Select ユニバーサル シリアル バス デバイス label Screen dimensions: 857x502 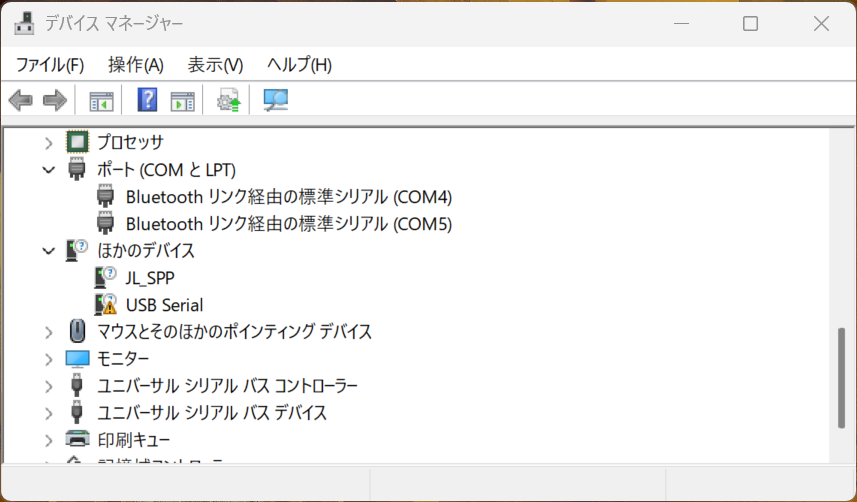point(212,412)
